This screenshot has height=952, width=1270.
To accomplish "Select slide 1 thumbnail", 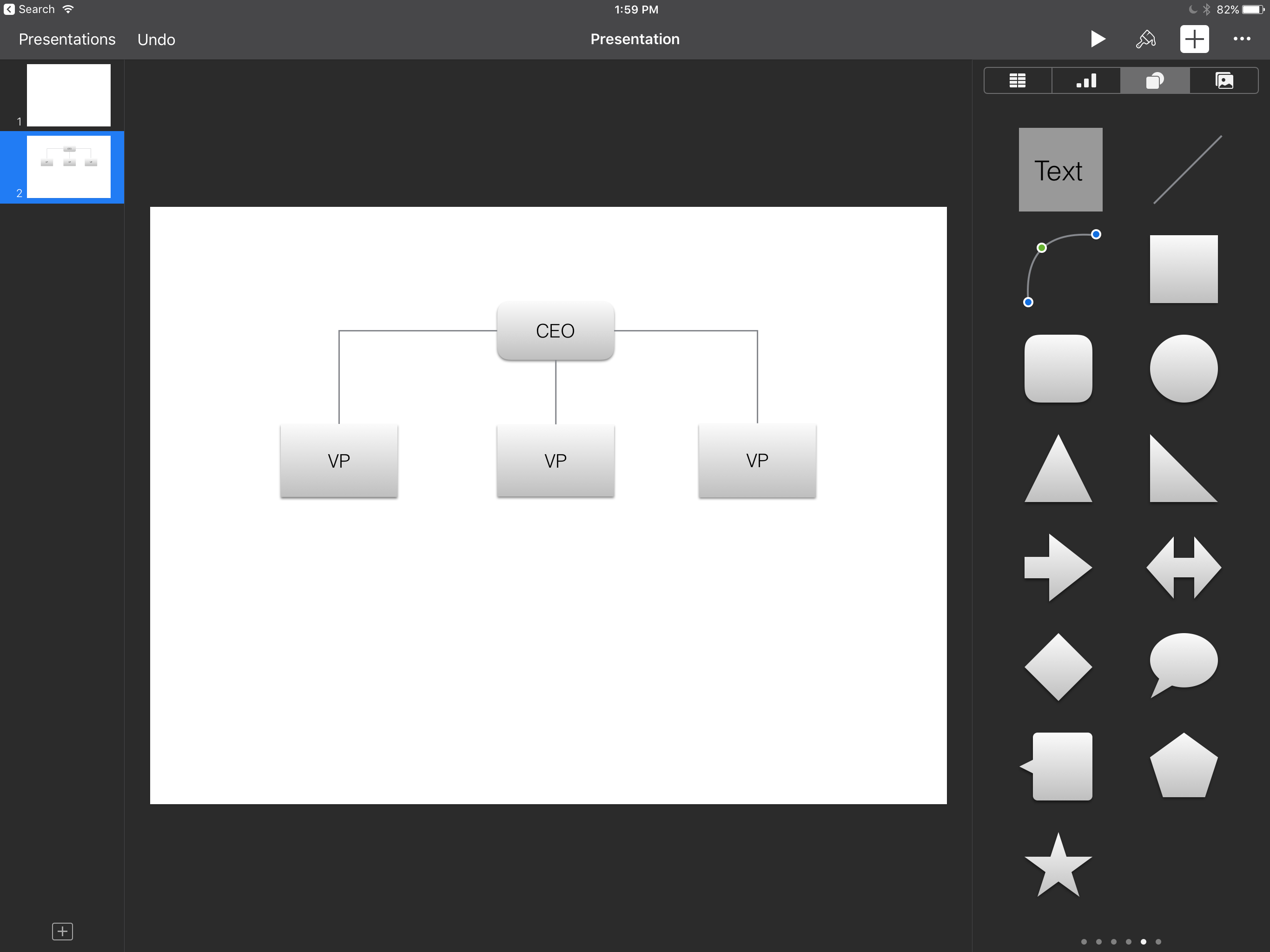I will pos(68,95).
